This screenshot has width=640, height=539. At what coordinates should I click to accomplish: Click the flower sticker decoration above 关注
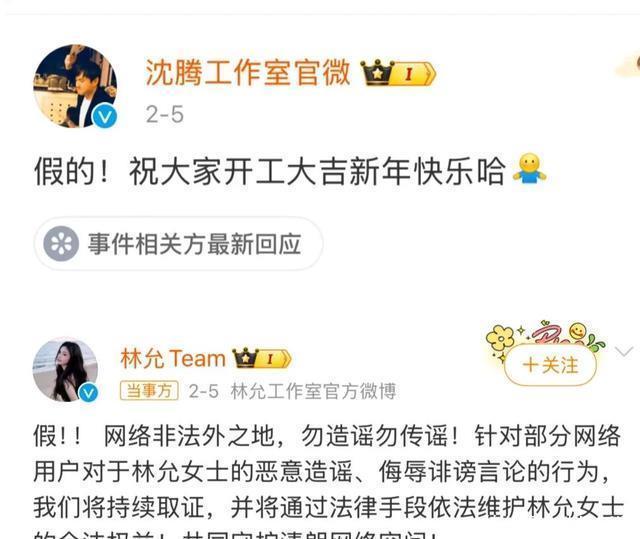500,337
